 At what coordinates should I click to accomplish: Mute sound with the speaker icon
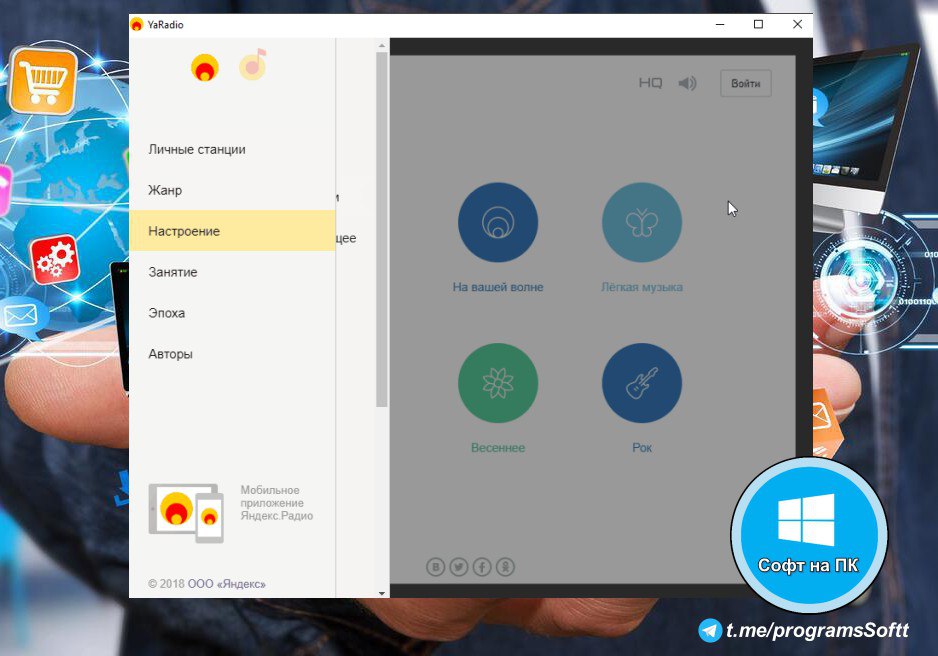click(x=687, y=83)
